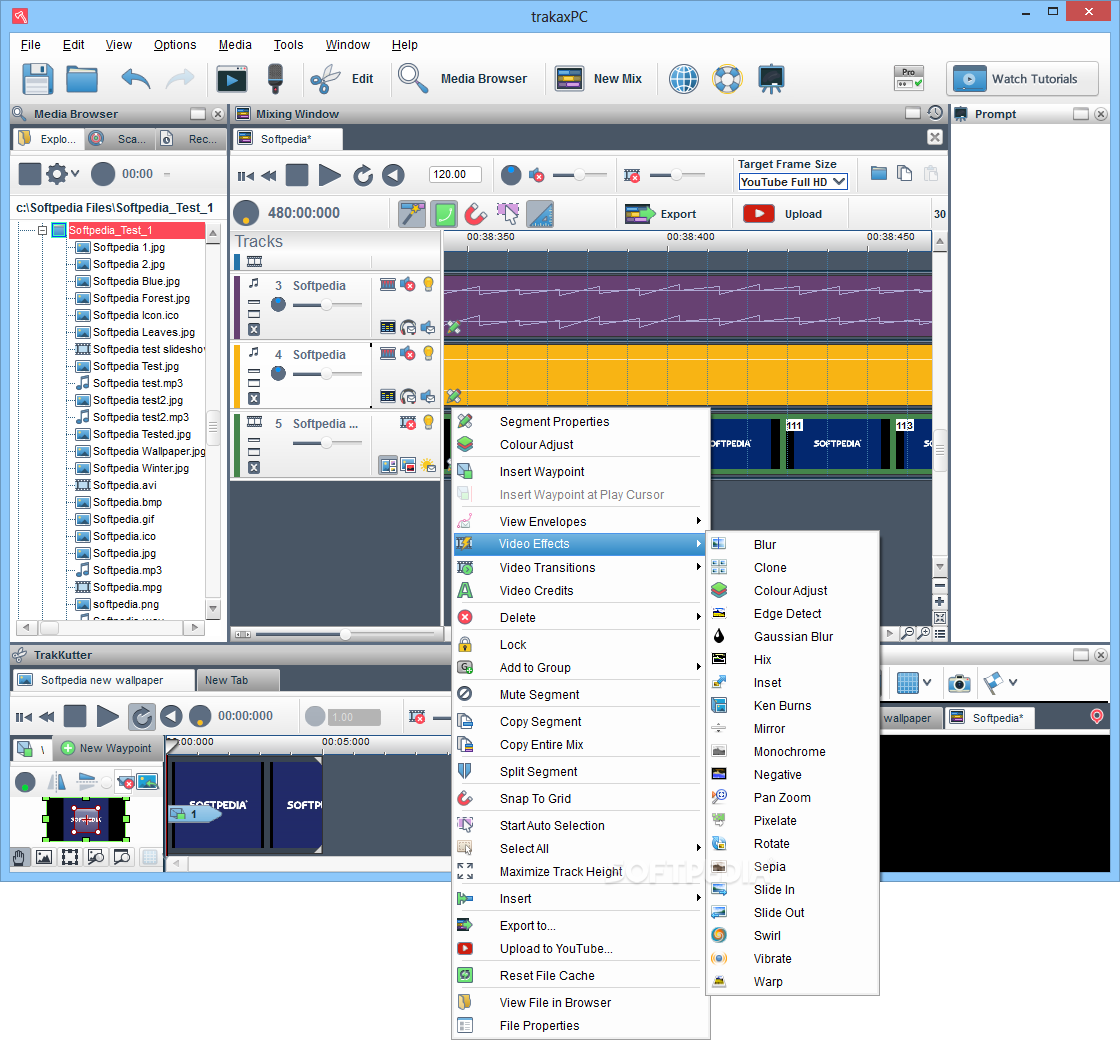The image size is (1120, 1040).
Task: Open project folder icon in main toolbar
Action: pos(82,79)
